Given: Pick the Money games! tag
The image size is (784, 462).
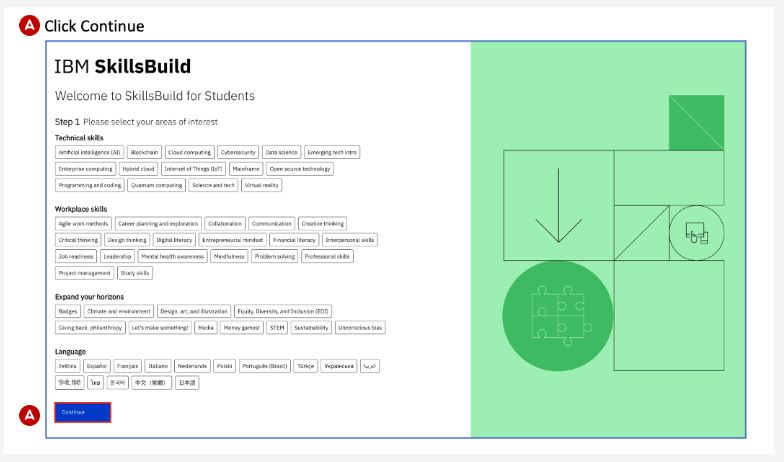Looking at the screenshot, I should point(242,328).
